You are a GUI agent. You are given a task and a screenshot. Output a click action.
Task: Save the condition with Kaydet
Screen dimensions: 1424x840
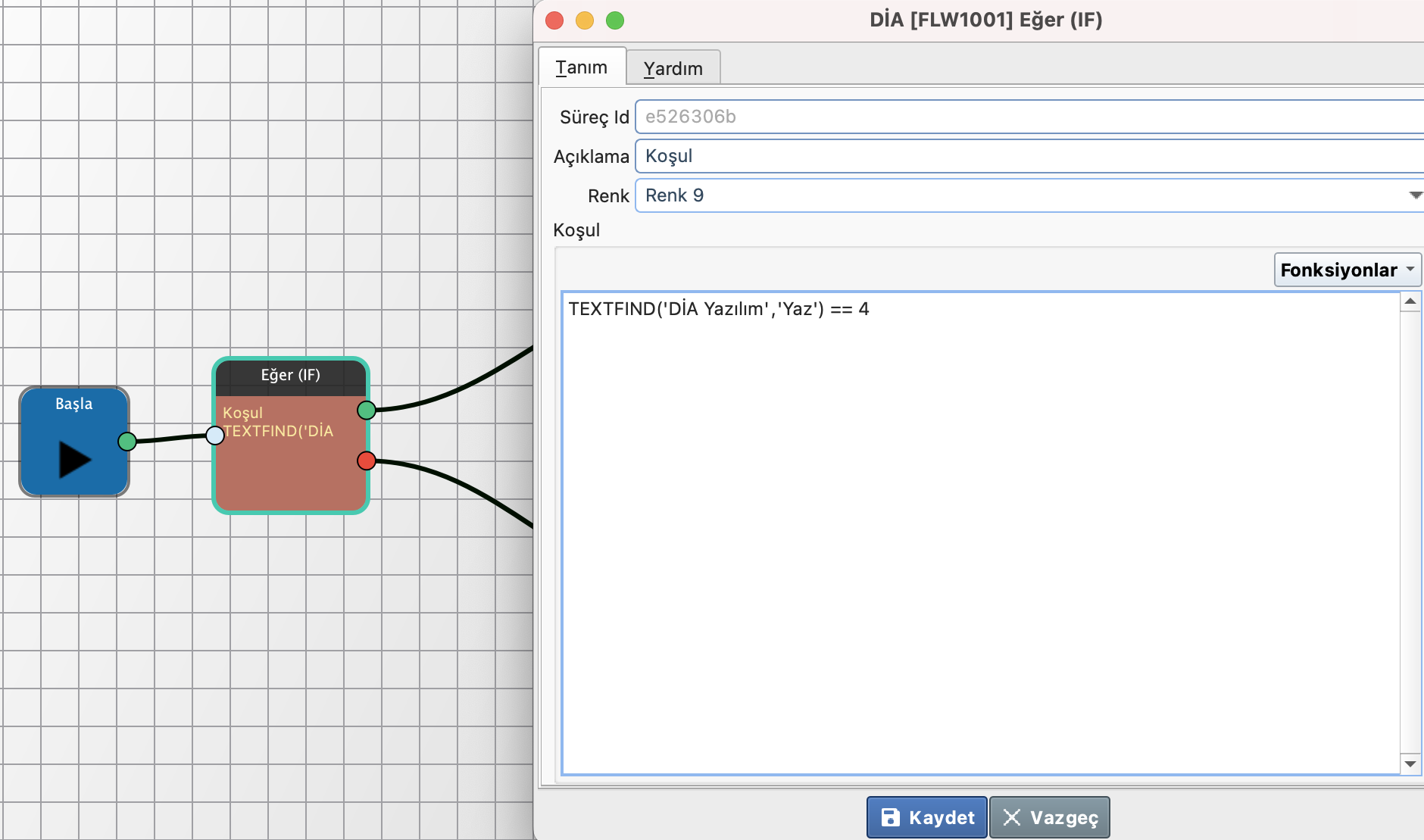pyautogui.click(x=927, y=817)
